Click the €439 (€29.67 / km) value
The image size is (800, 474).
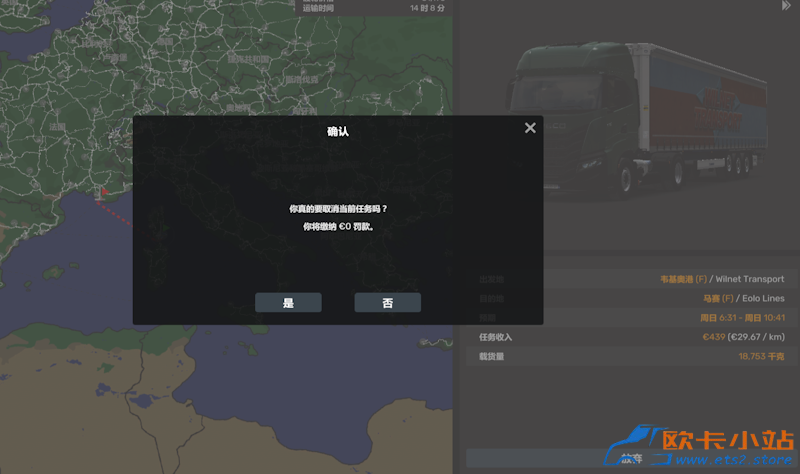point(743,337)
